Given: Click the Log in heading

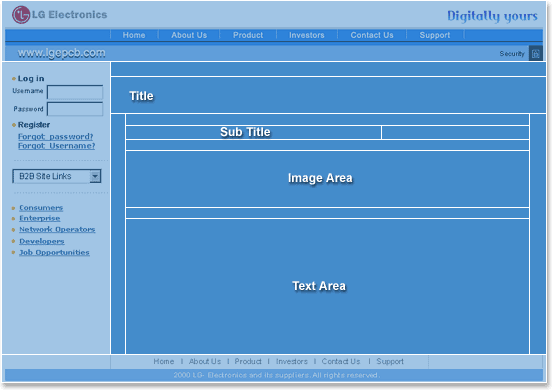Looking at the screenshot, I should click(x=31, y=78).
